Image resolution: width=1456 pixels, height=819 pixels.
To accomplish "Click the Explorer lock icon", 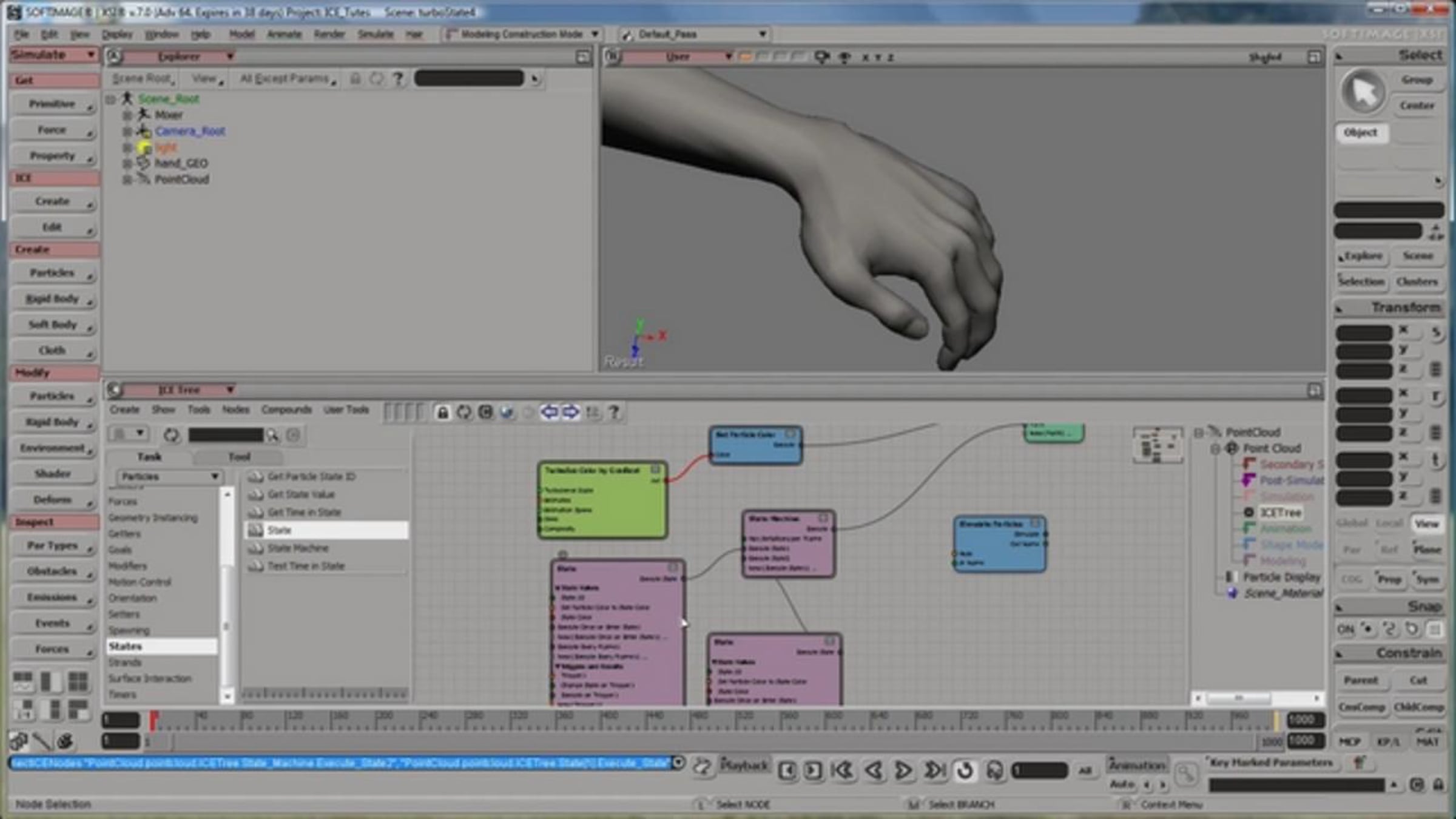I will 356,78.
